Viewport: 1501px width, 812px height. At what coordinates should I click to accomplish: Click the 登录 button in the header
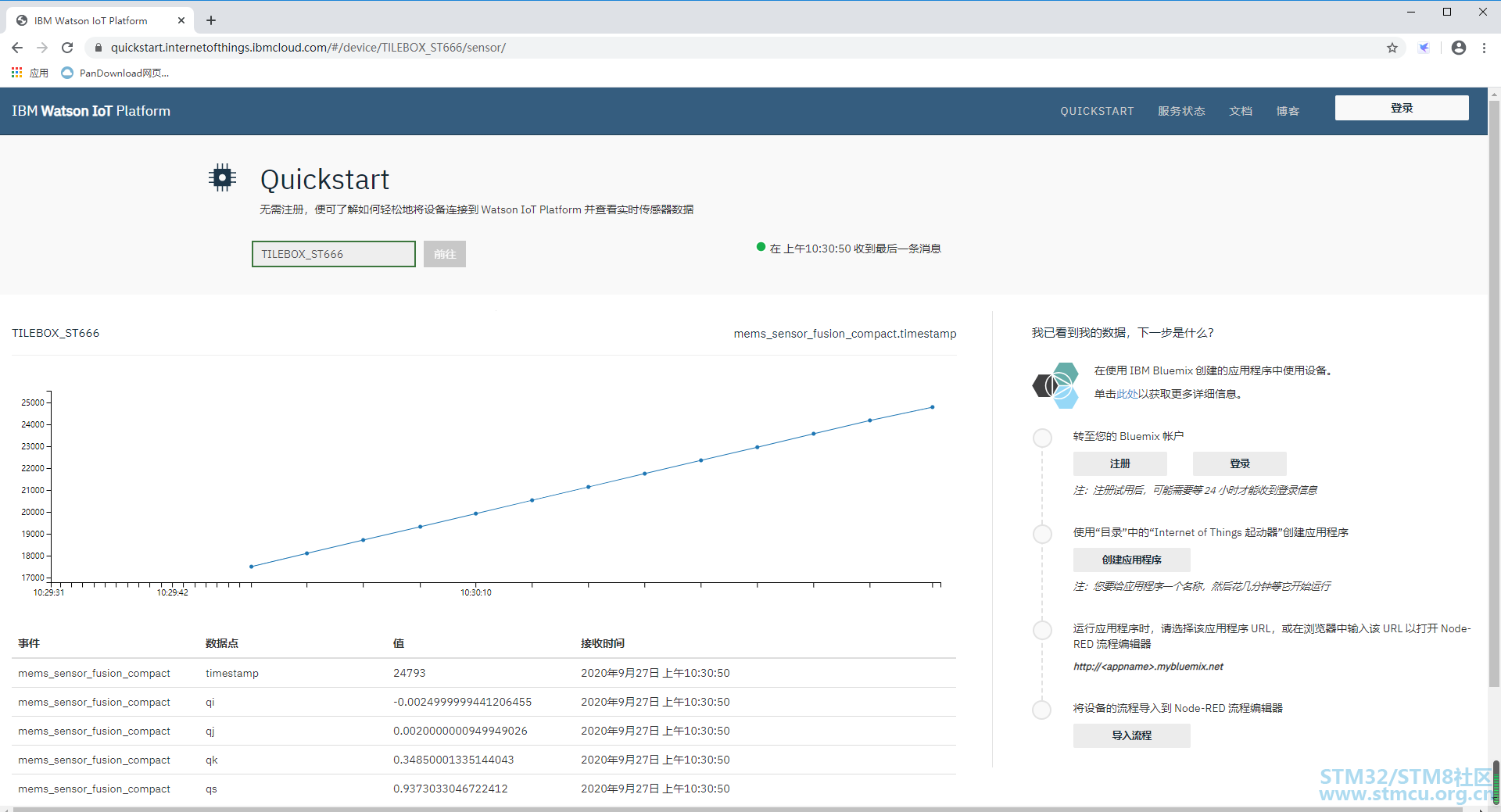pos(1402,108)
